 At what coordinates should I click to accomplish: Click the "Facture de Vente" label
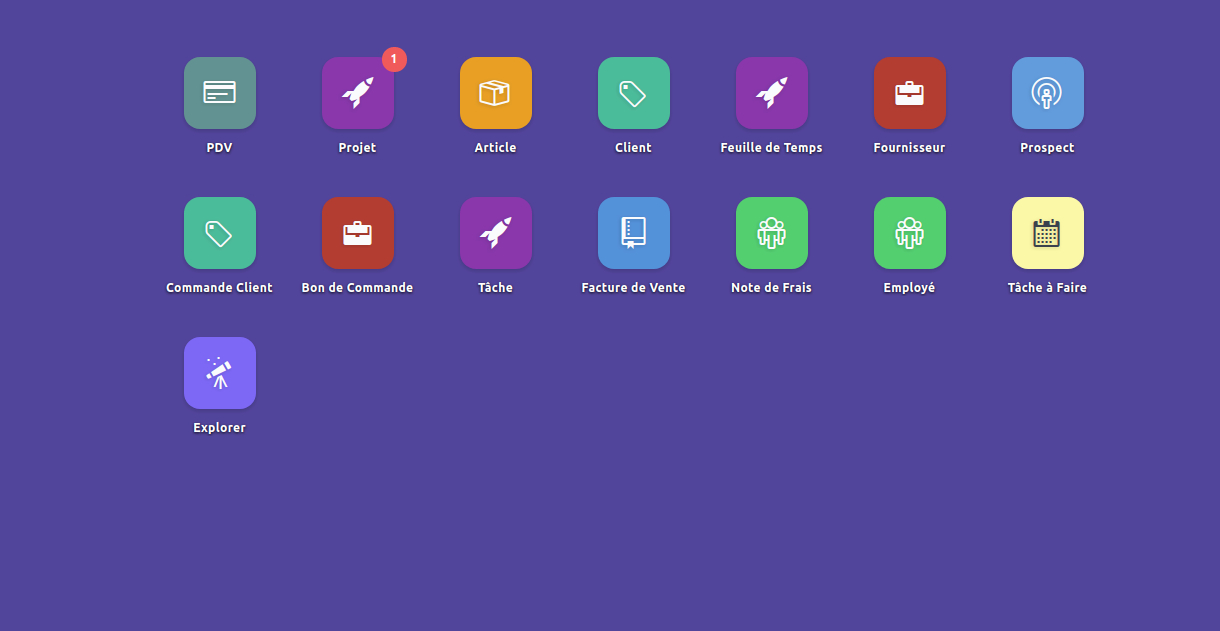634,288
